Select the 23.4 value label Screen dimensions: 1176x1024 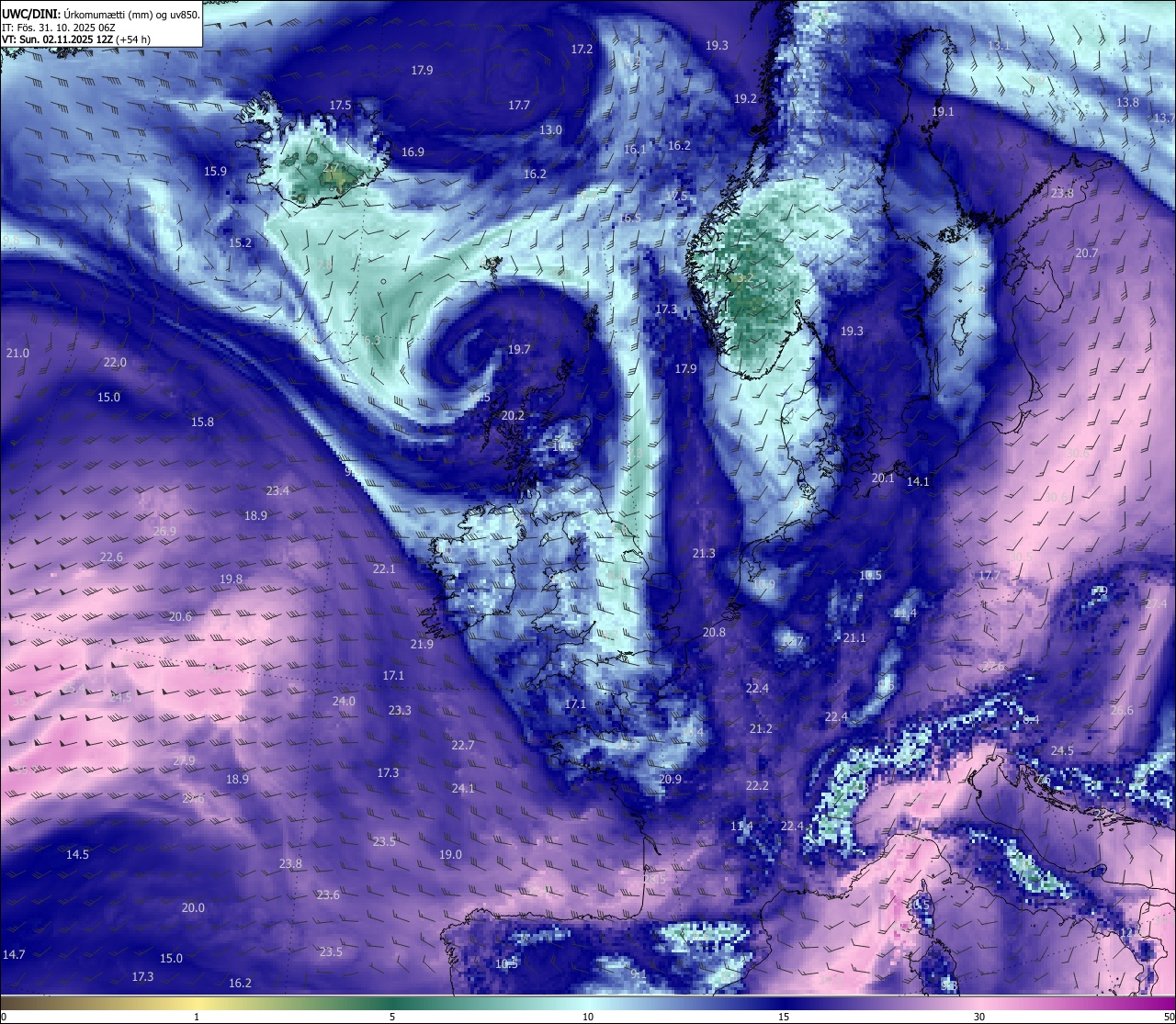[x=277, y=490]
